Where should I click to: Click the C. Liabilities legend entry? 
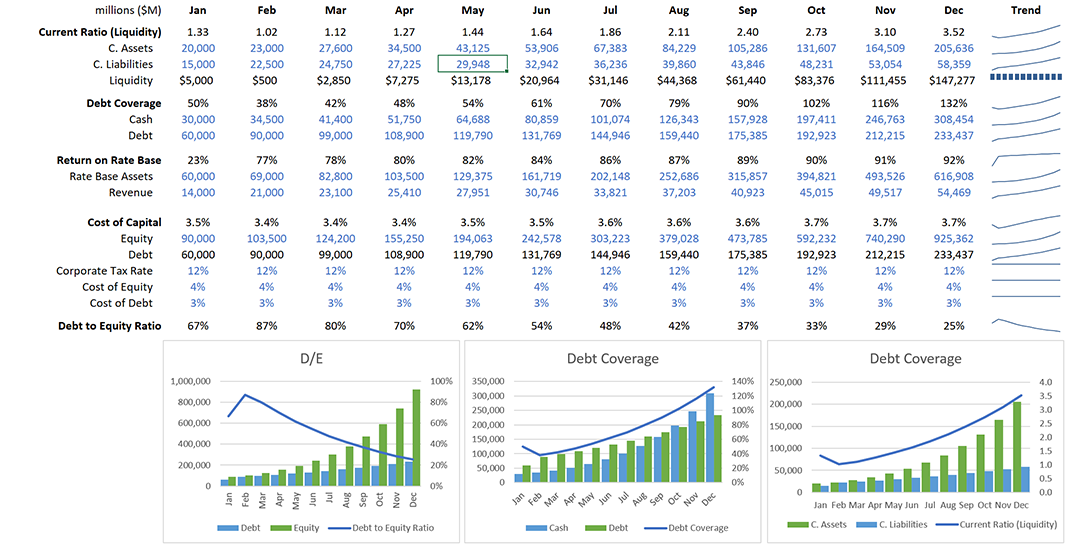(892, 525)
